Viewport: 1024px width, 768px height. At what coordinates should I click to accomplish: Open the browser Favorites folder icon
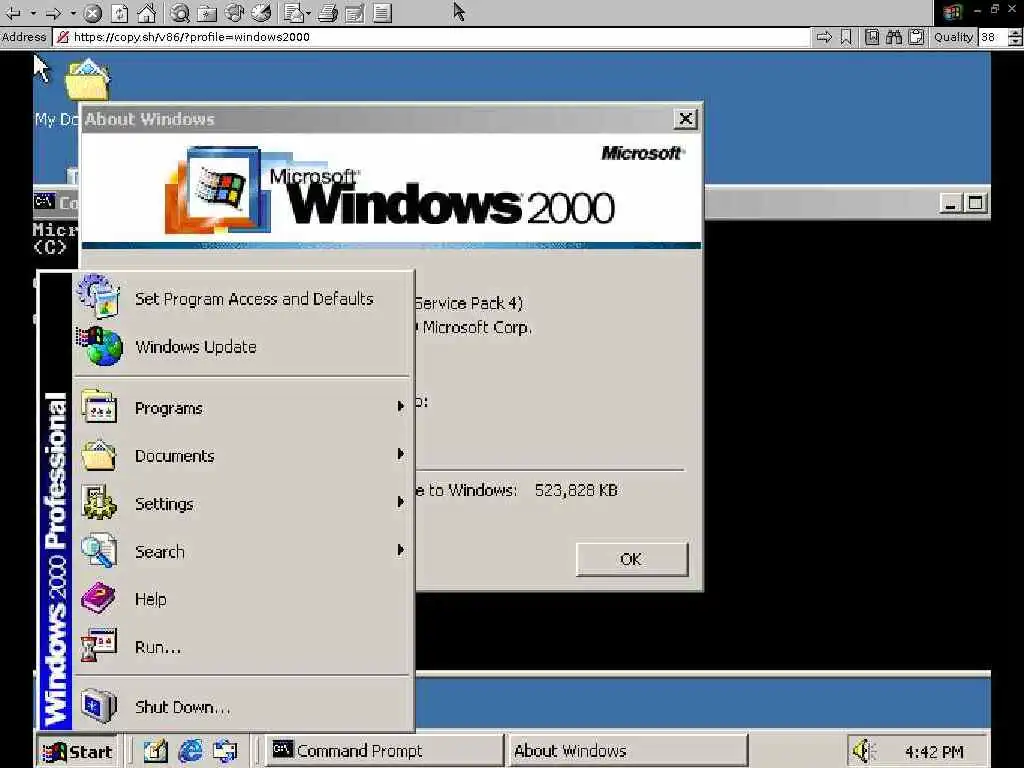[207, 12]
